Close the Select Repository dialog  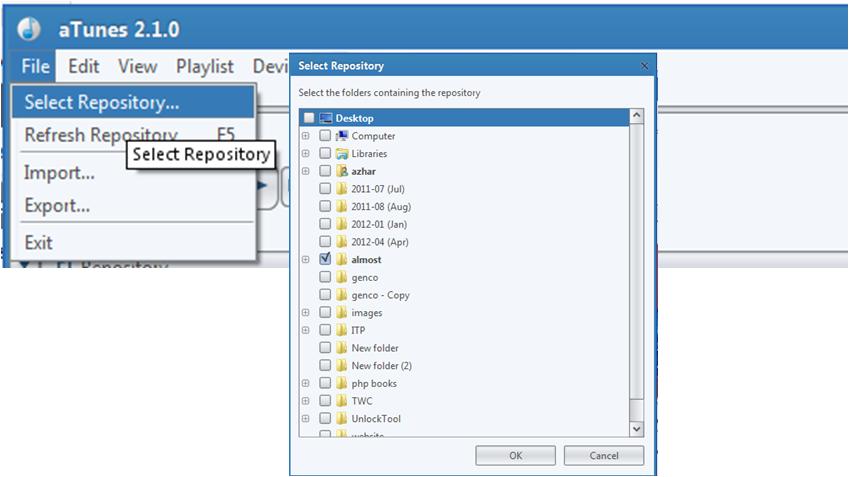(644, 66)
